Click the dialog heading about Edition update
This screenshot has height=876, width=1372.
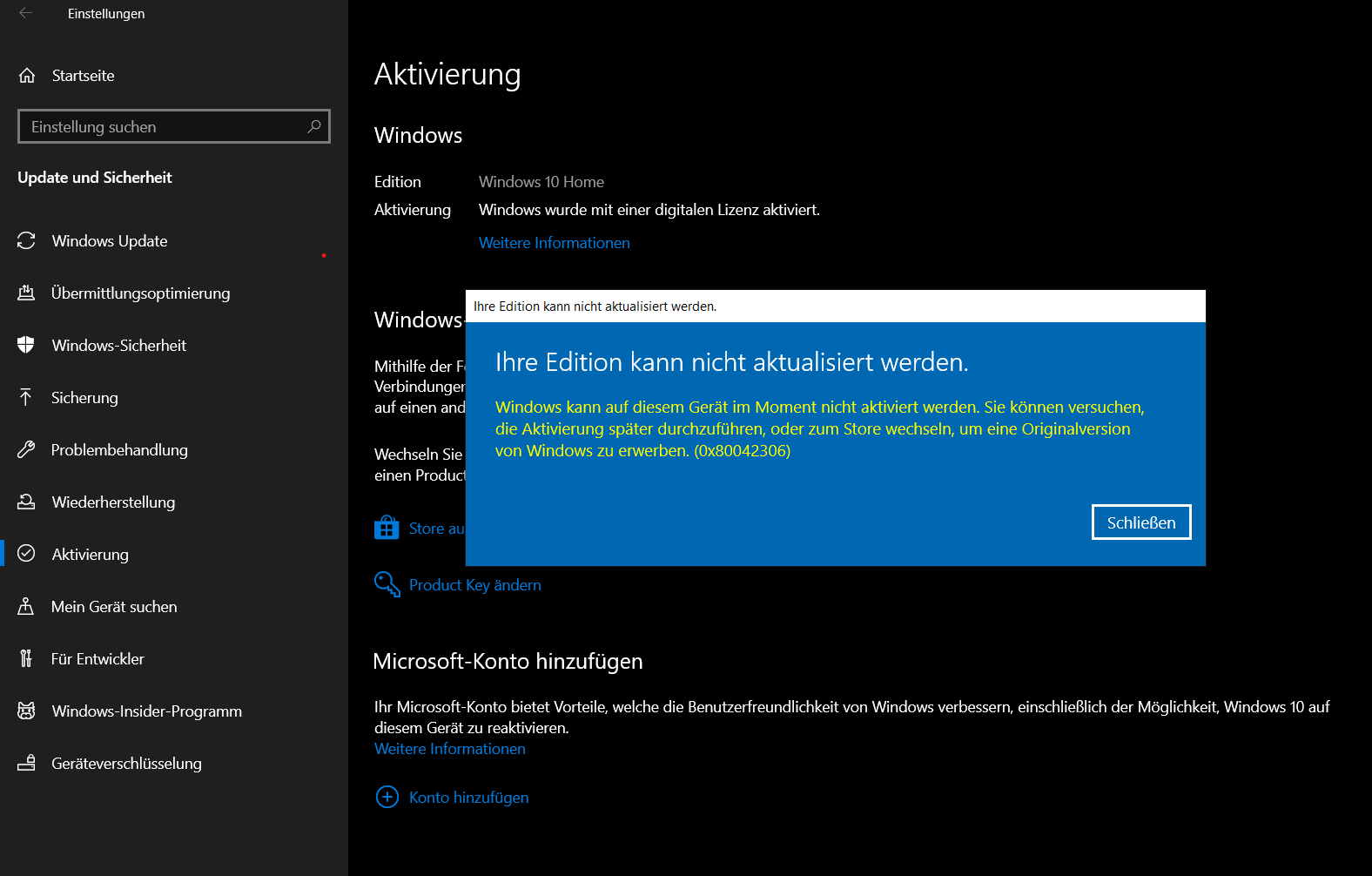pyautogui.click(x=732, y=362)
